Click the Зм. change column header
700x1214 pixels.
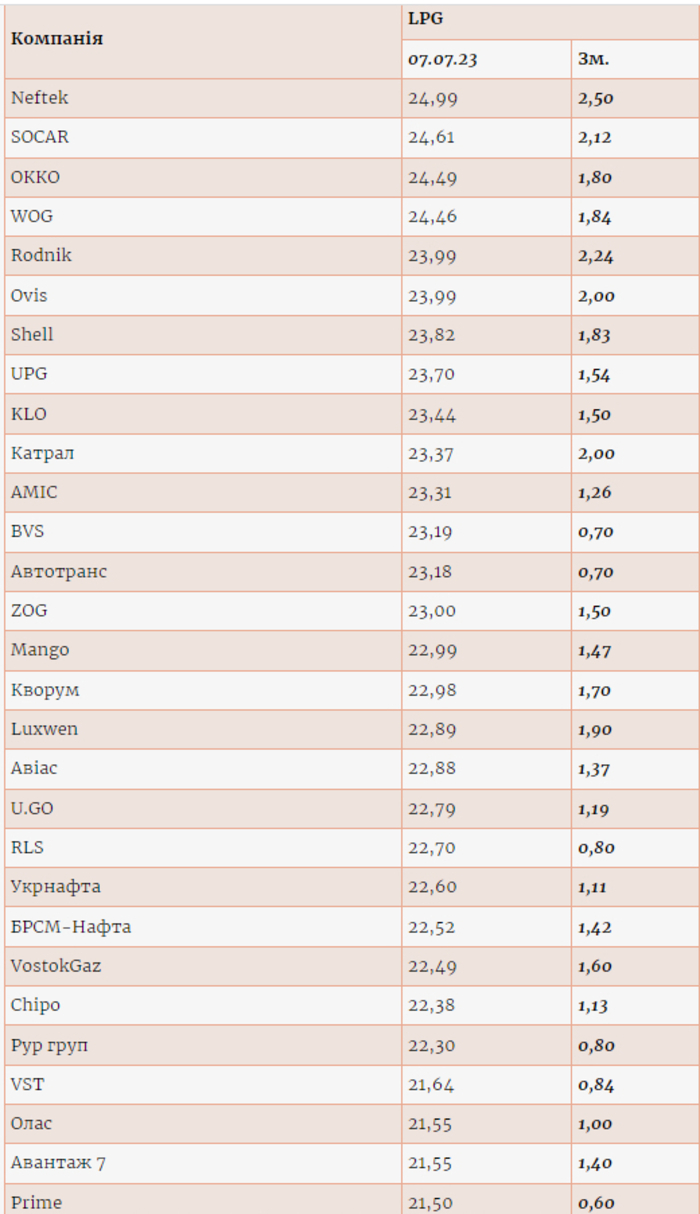pos(593,60)
